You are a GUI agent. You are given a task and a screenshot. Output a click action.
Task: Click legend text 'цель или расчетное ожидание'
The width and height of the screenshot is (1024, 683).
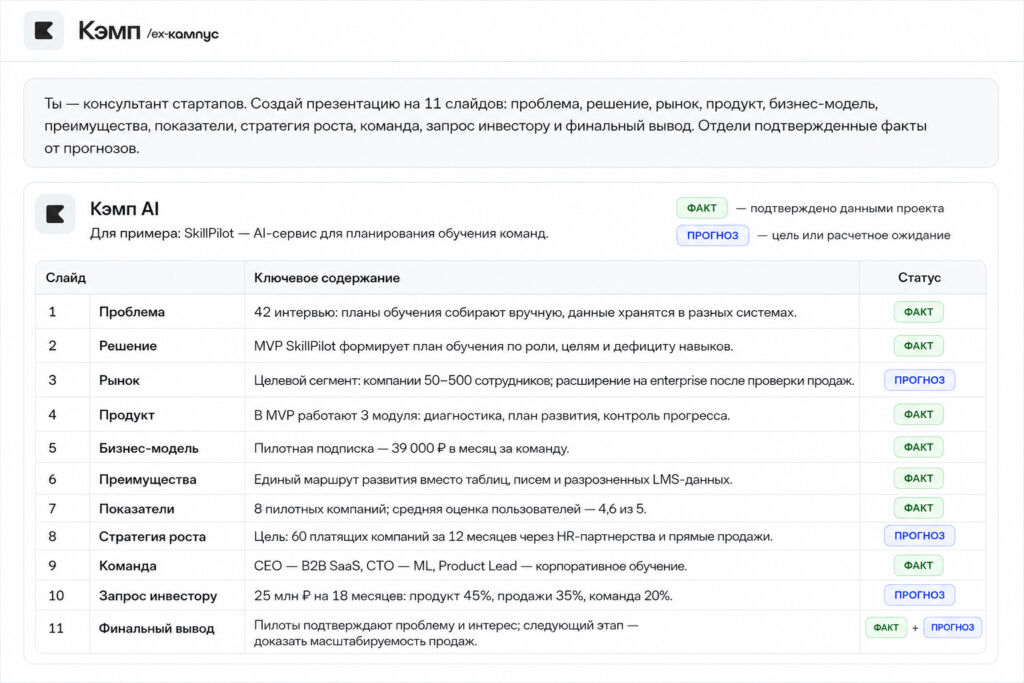(x=861, y=235)
